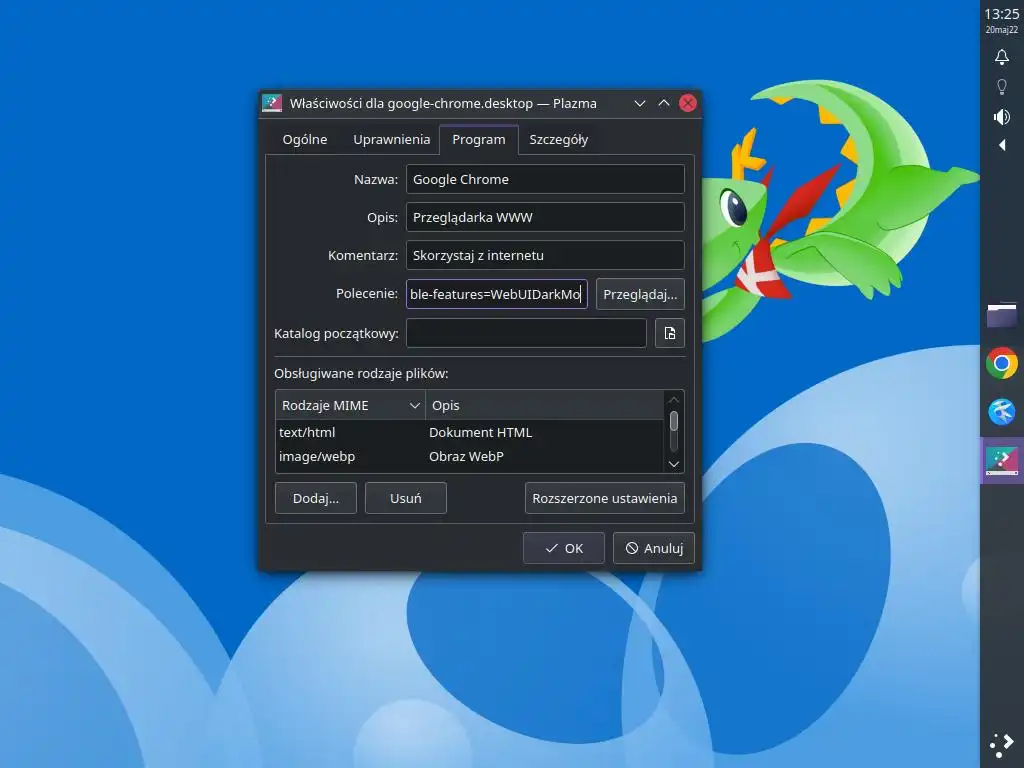Close the properties dialog with red X
Viewport: 1024px width, 768px height.
coord(688,103)
